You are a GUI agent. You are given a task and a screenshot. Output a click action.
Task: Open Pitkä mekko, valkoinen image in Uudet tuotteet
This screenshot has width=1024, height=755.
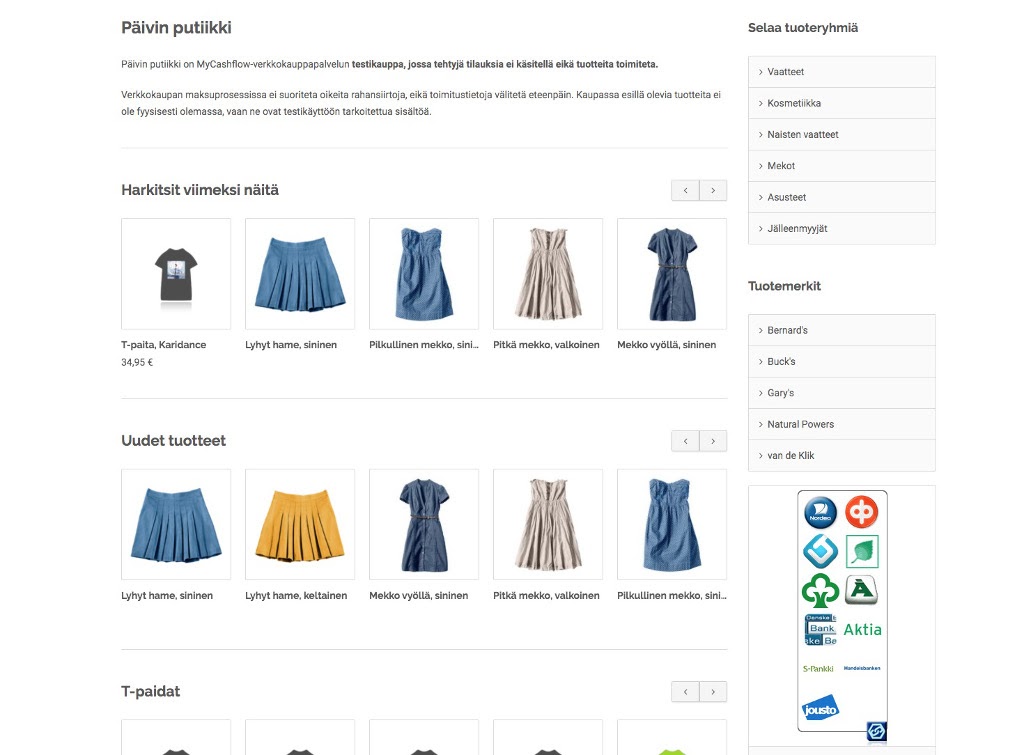click(548, 524)
